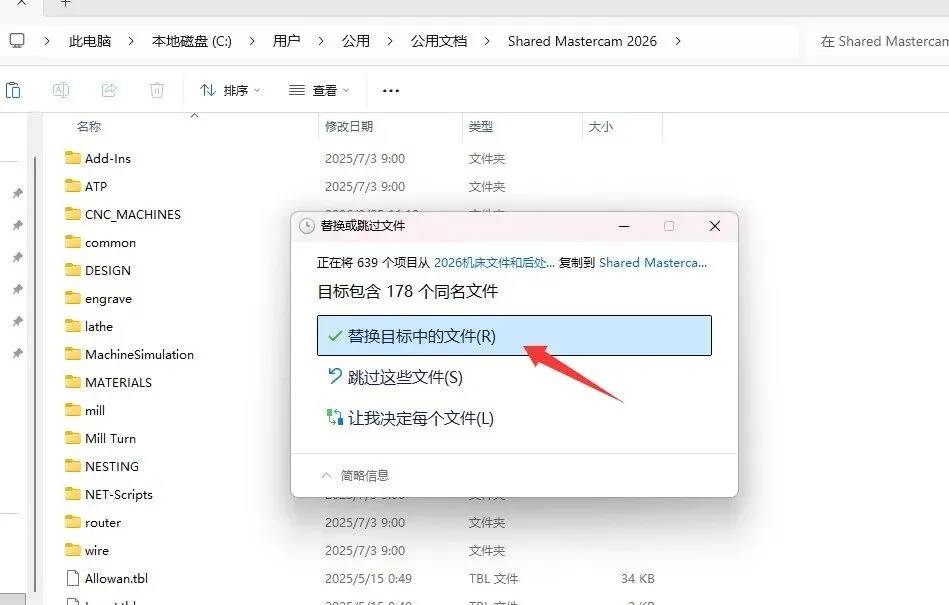Open the 排序 sort dropdown
Screen dimensions: 949x605
tap(230, 90)
